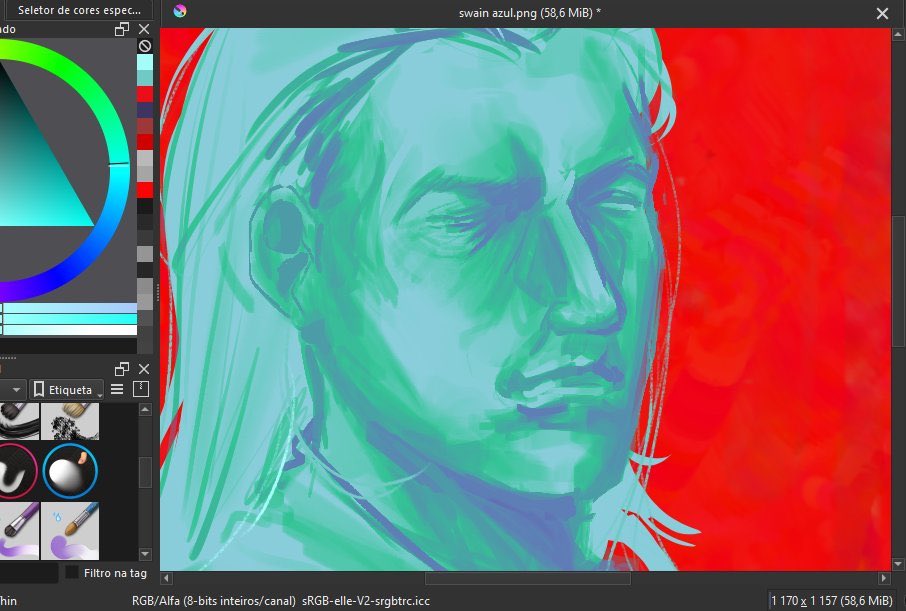
Task: Choose the black bristle stroke brush preset
Action: (19, 421)
